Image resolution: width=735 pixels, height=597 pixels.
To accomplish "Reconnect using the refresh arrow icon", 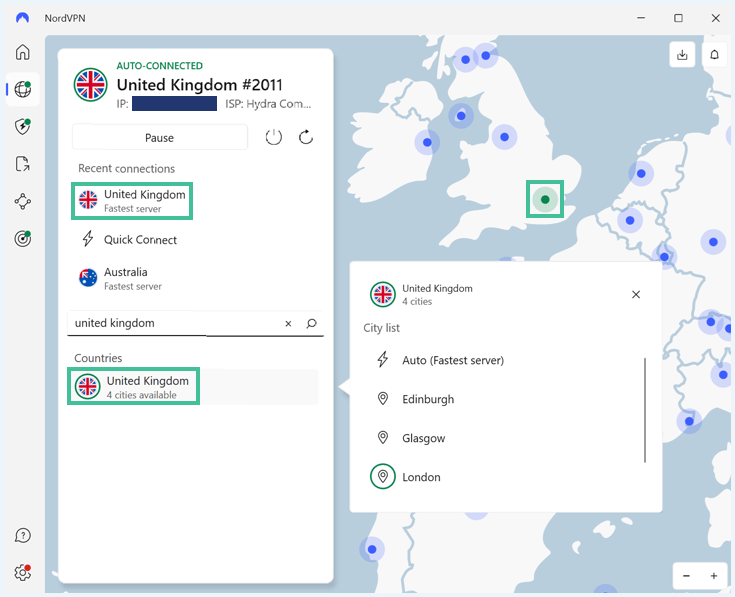I will click(306, 137).
